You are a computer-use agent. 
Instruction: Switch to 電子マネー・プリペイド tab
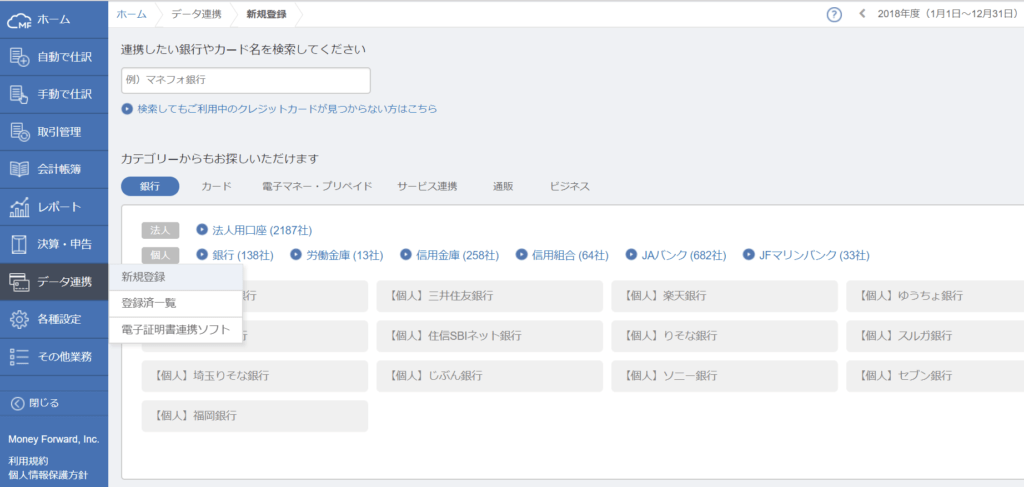[x=317, y=186]
